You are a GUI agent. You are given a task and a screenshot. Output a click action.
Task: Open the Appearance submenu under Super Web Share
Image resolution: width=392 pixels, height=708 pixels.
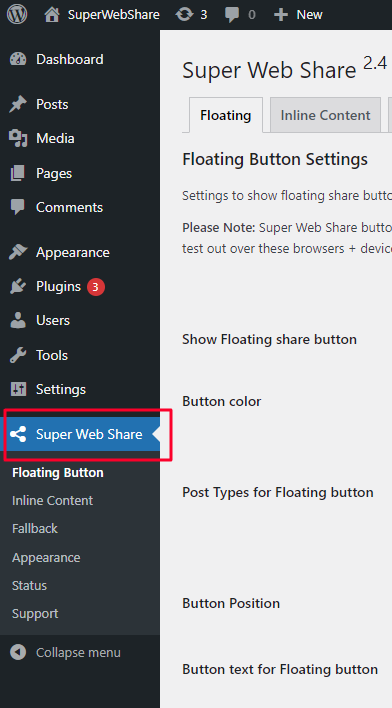click(46, 558)
